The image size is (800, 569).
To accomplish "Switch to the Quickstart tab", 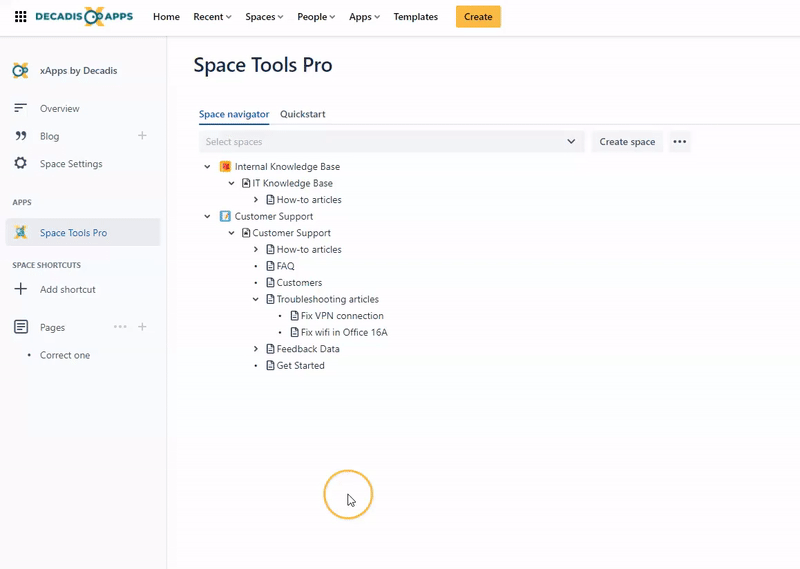I will tap(303, 114).
